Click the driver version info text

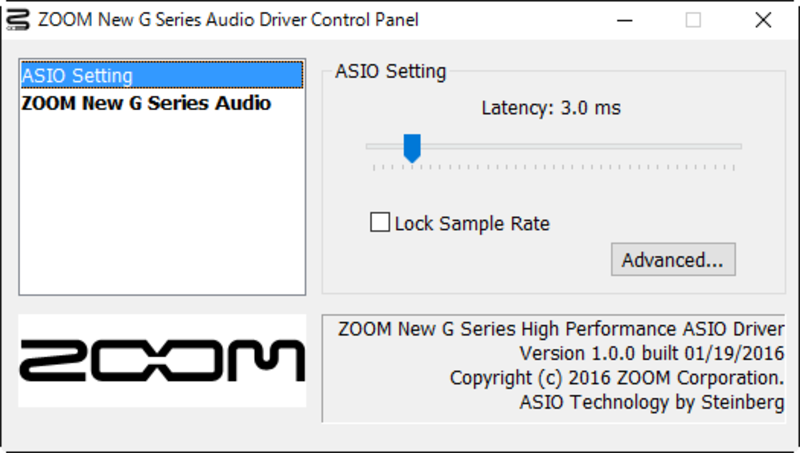click(x=652, y=354)
